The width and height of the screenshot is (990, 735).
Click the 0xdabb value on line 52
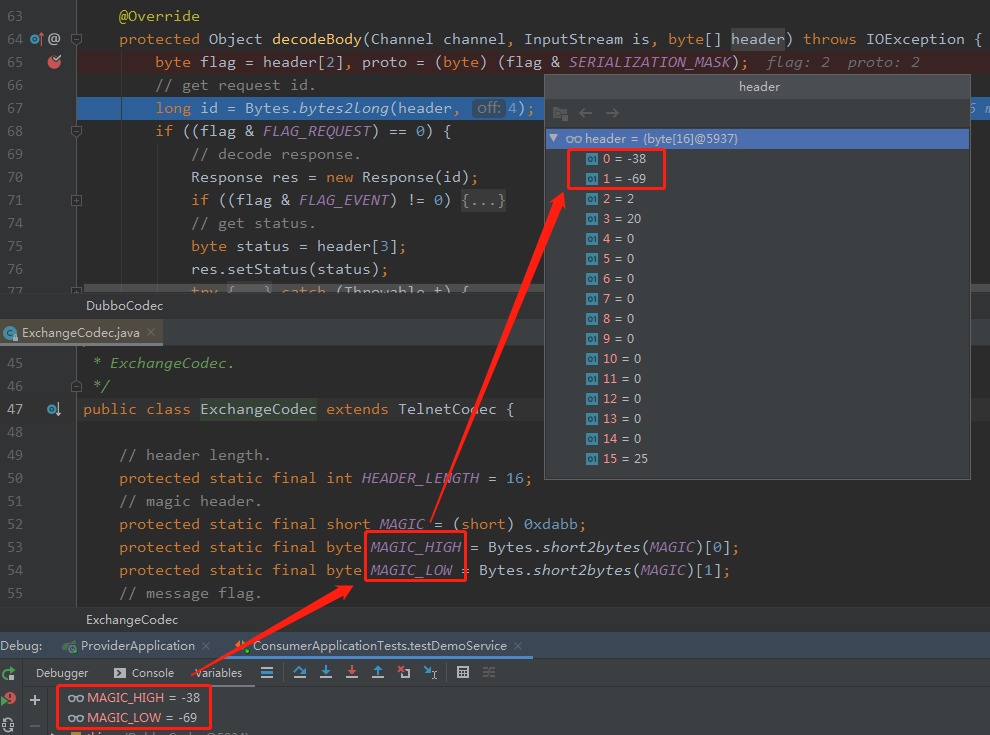[x=551, y=524]
